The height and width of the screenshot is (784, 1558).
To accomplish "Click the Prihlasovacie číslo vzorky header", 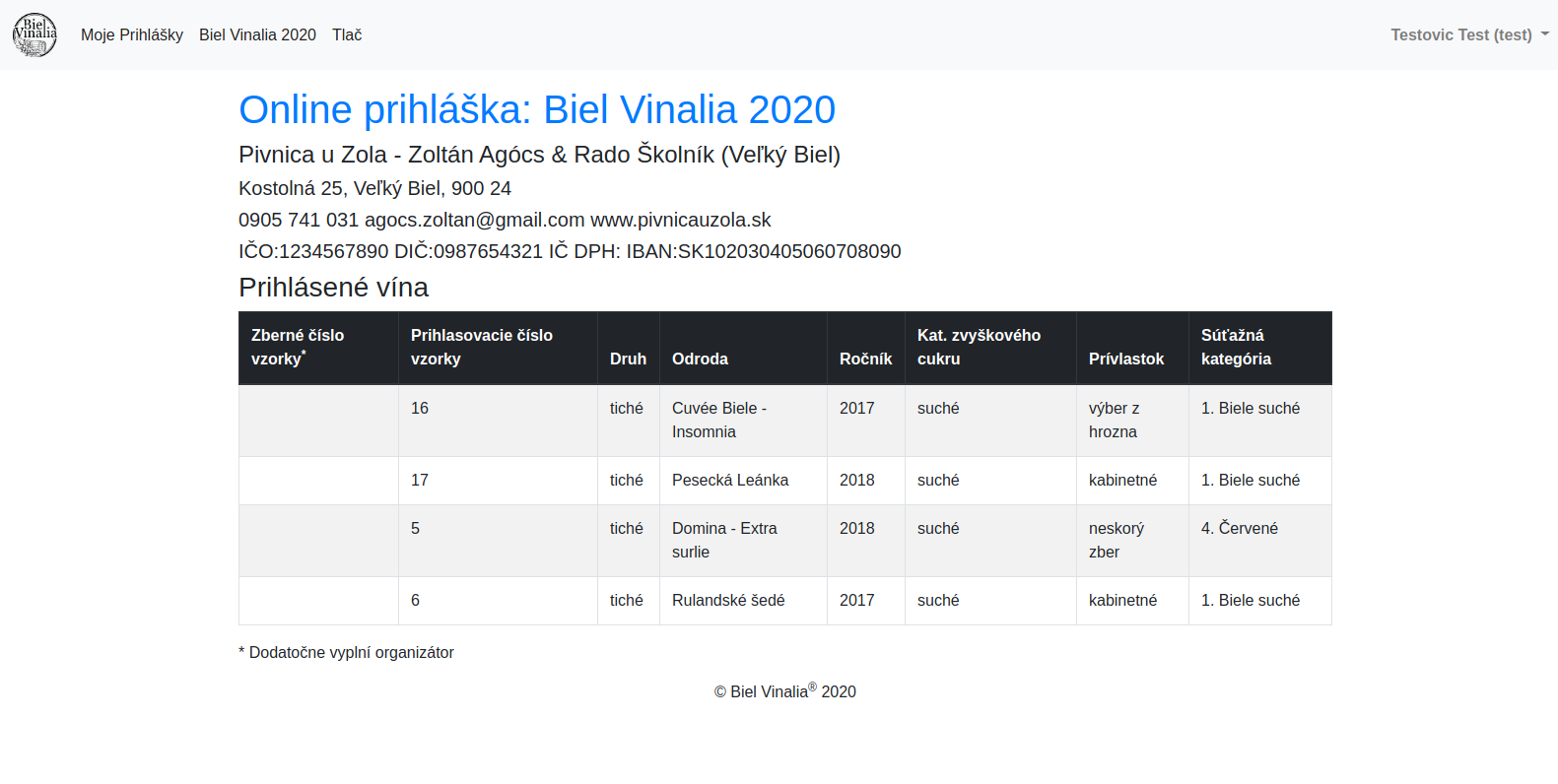I will 482,347.
